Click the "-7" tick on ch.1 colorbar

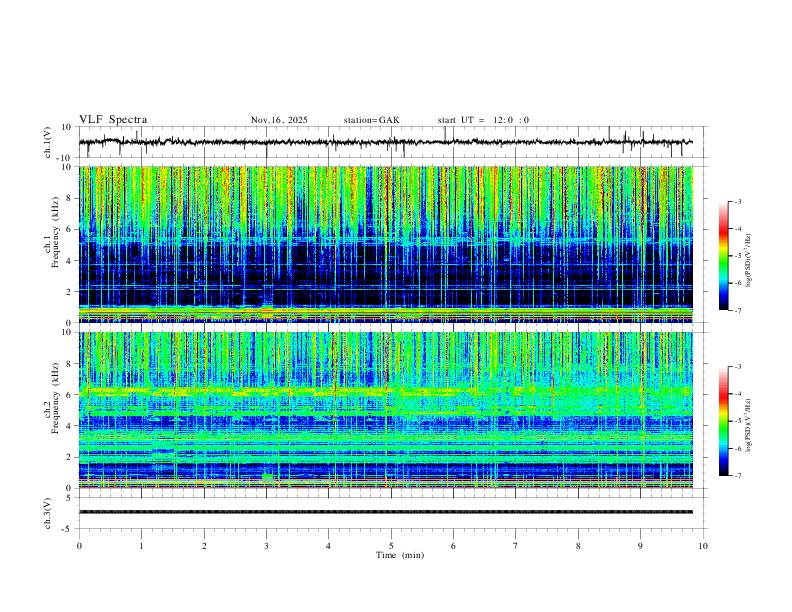pos(738,310)
